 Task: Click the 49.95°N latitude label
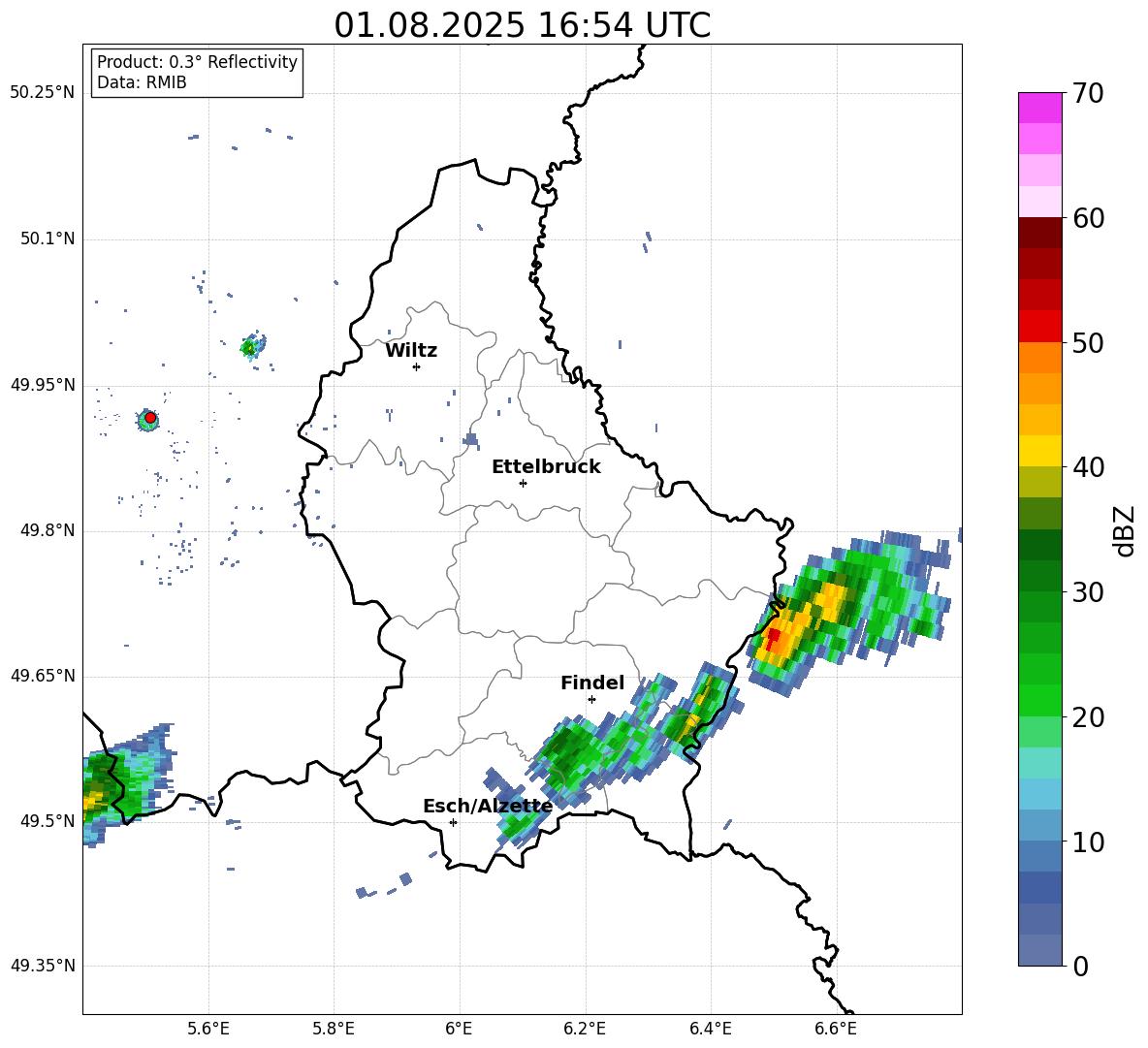[x=43, y=384]
